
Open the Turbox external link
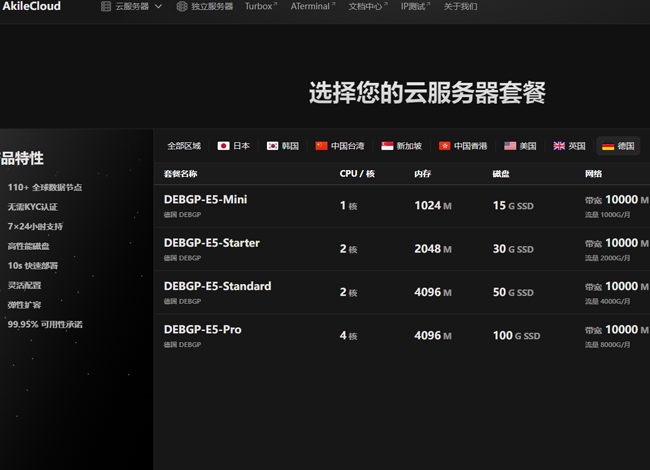[260, 6]
